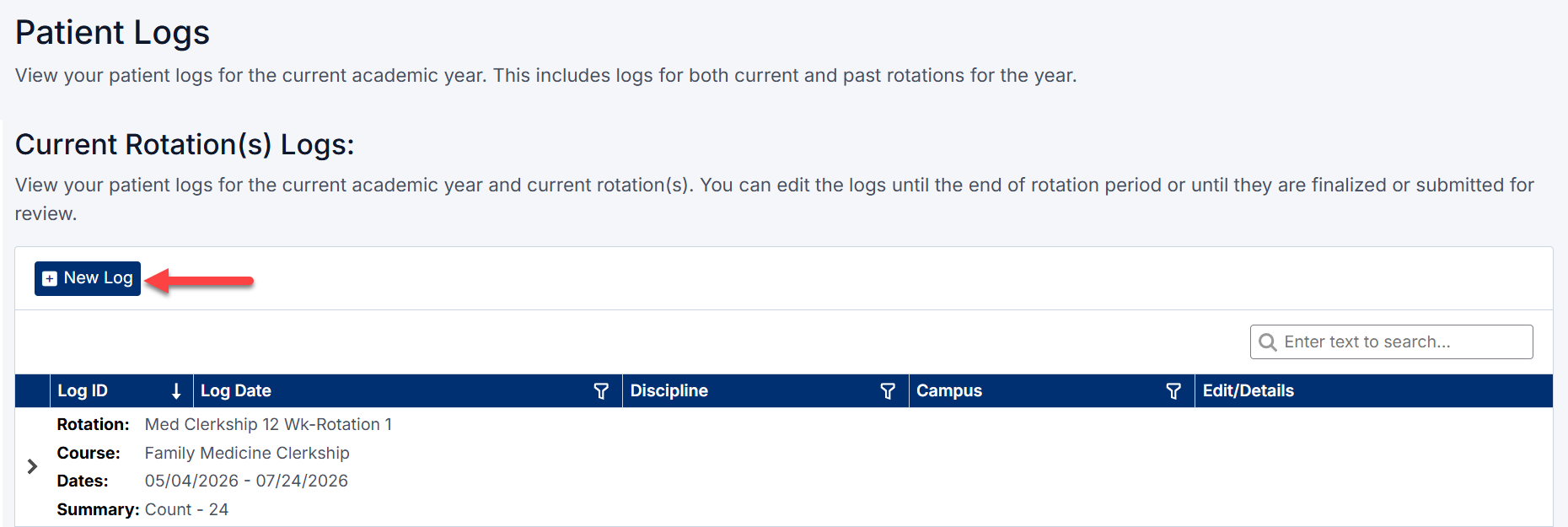
Task: Click the magnifying glass in the search box
Action: (x=1269, y=341)
